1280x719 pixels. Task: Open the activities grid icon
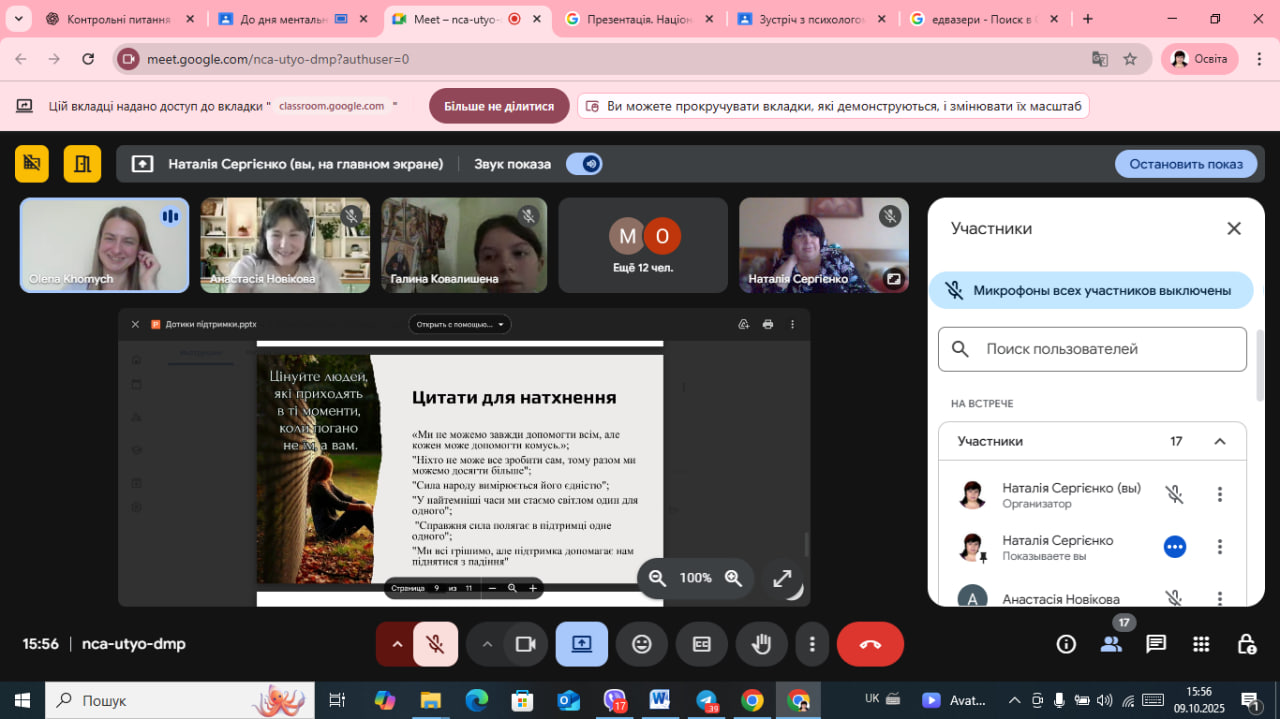[x=1201, y=644]
